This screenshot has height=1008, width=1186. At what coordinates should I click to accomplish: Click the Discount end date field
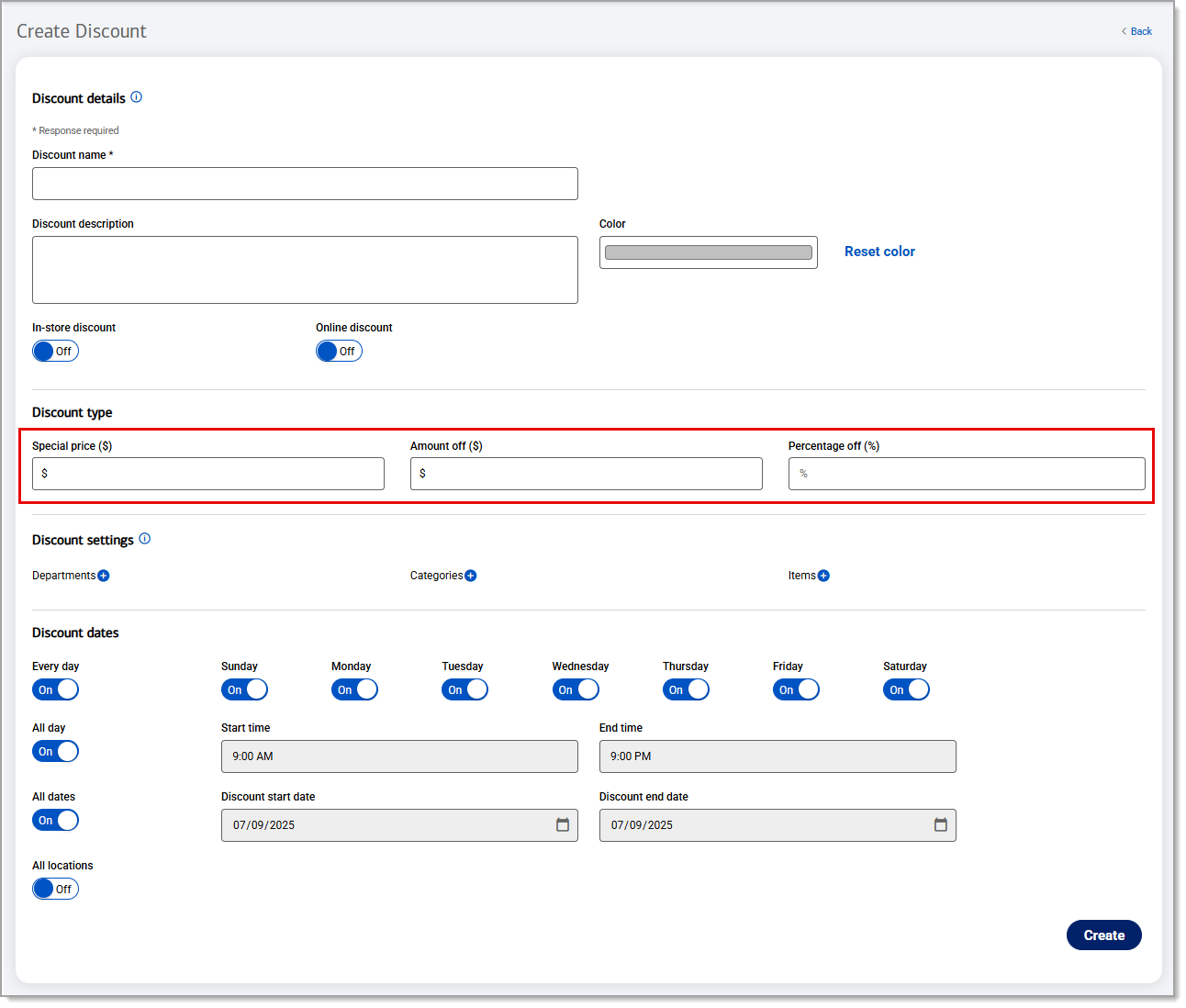coord(778,825)
